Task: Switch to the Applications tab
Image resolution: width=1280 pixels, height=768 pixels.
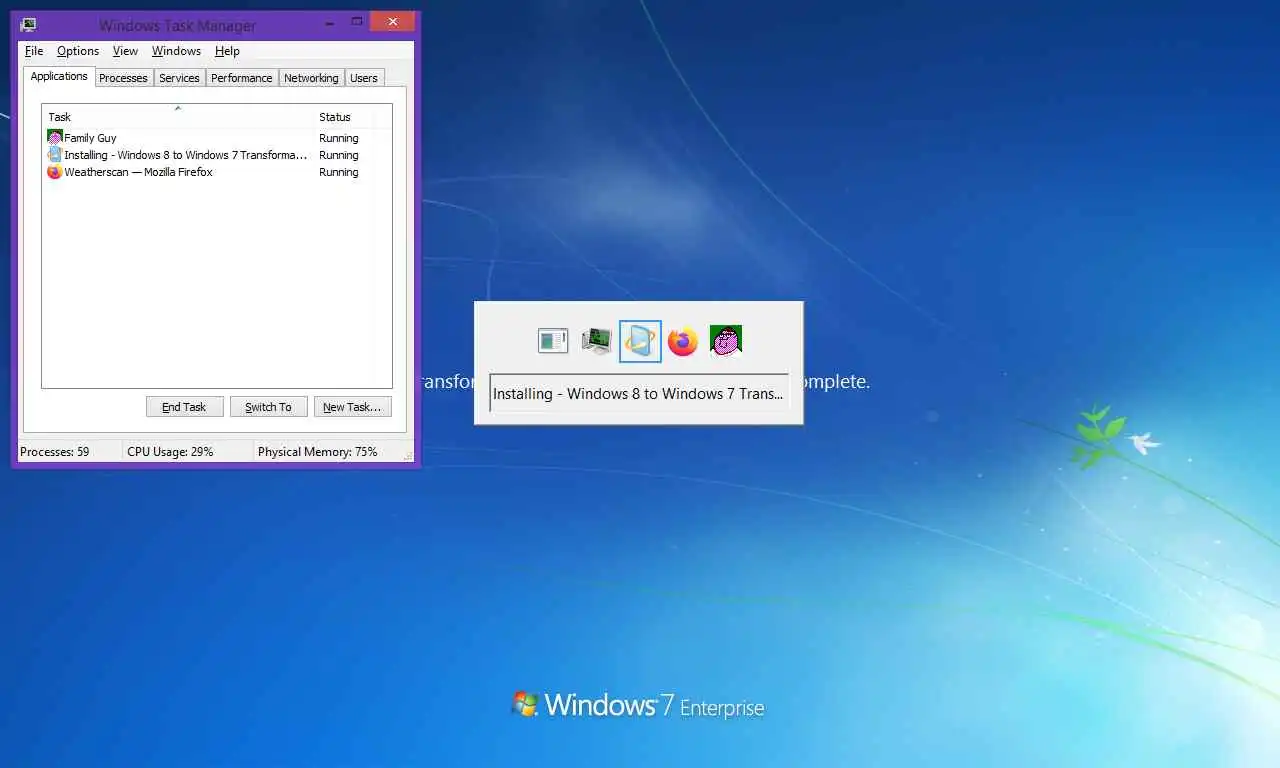Action: tap(59, 76)
